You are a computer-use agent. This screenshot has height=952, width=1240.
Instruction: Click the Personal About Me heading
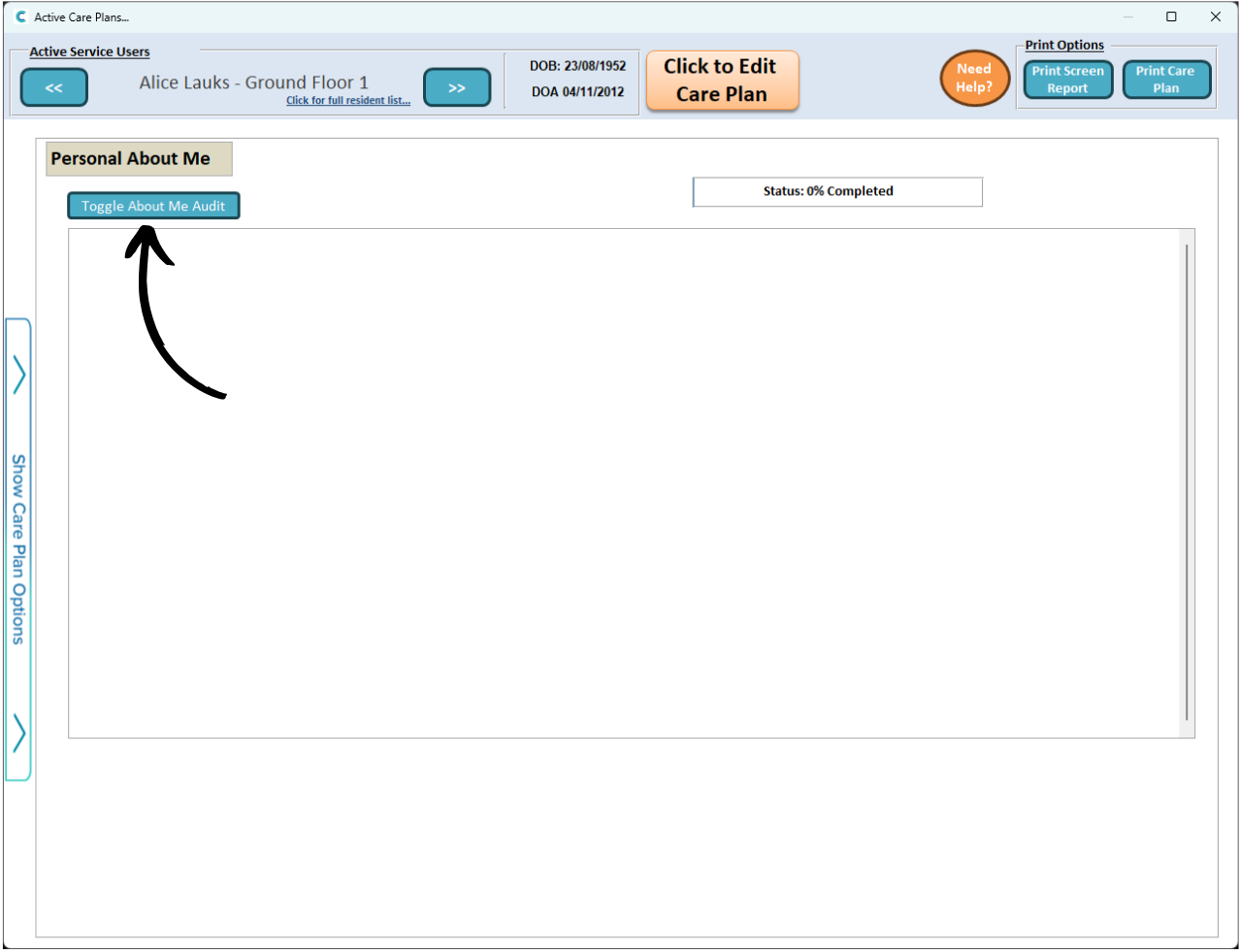(139, 159)
